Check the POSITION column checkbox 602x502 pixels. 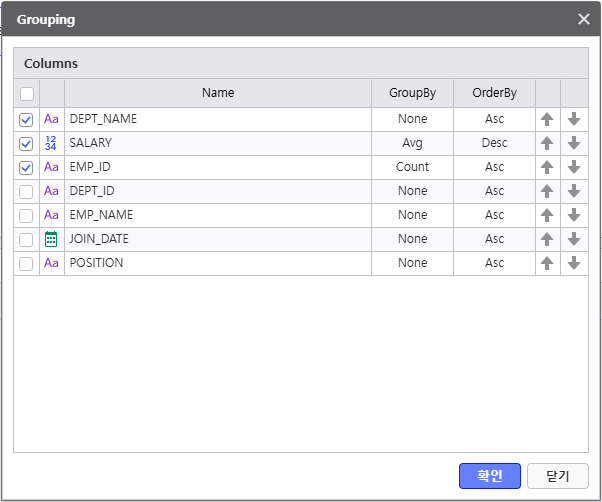tap(26, 263)
